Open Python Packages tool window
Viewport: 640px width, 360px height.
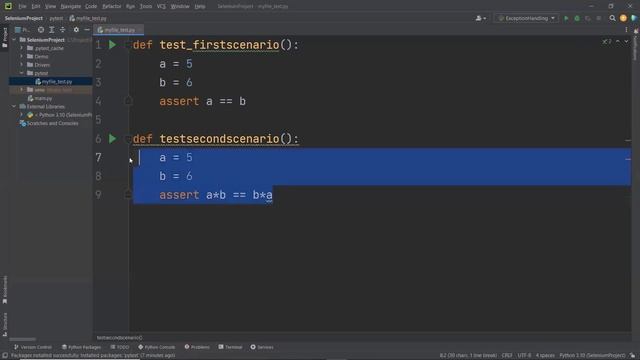[81, 347]
